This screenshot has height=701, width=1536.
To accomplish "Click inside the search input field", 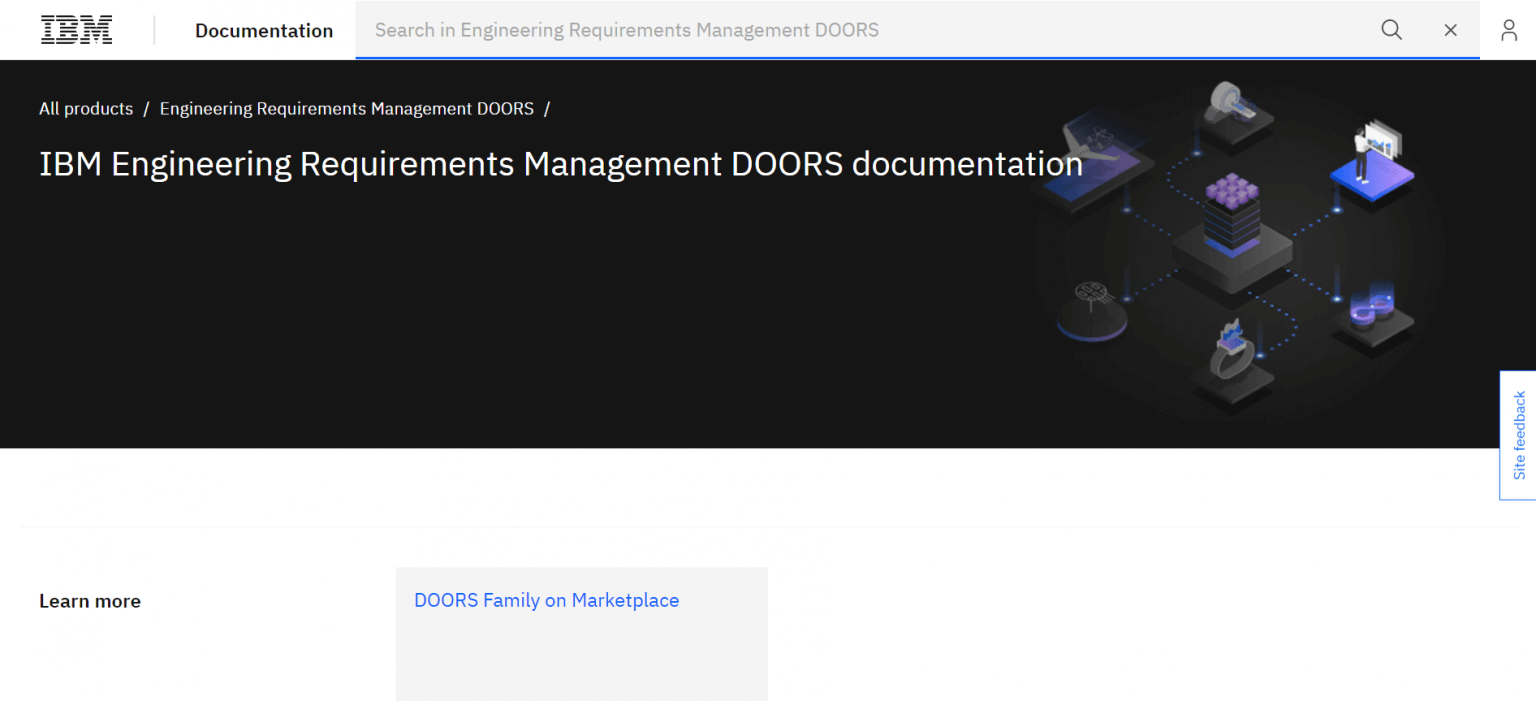I will tap(700, 30).
